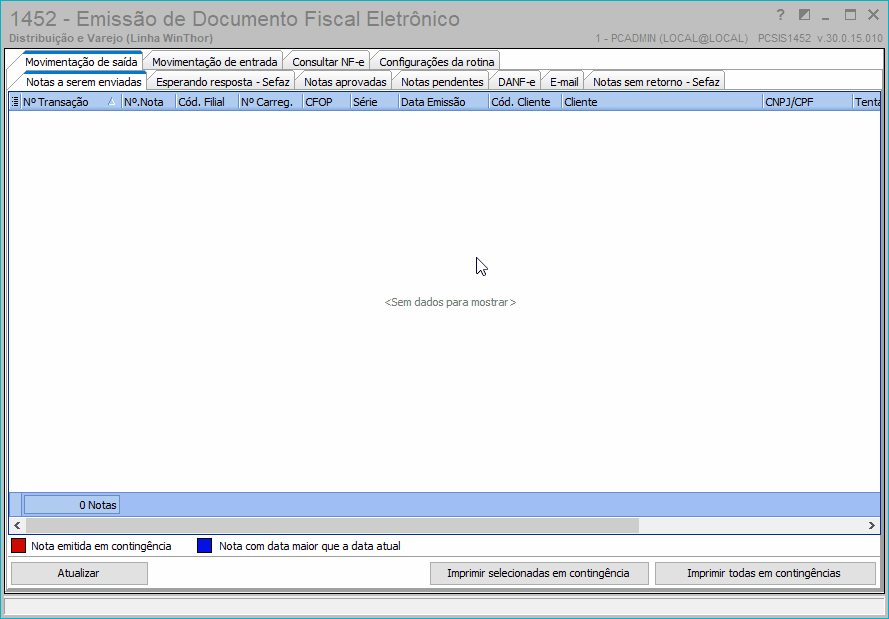
Task: Sort by CNPJ/CPF column header
Action: tap(808, 102)
